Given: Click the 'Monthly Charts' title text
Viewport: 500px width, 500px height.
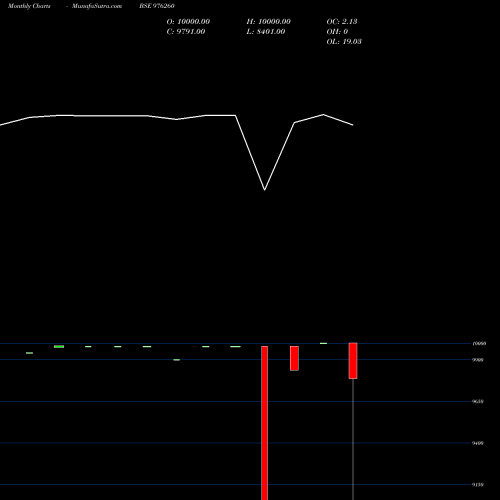Looking at the screenshot, I should point(29,6).
